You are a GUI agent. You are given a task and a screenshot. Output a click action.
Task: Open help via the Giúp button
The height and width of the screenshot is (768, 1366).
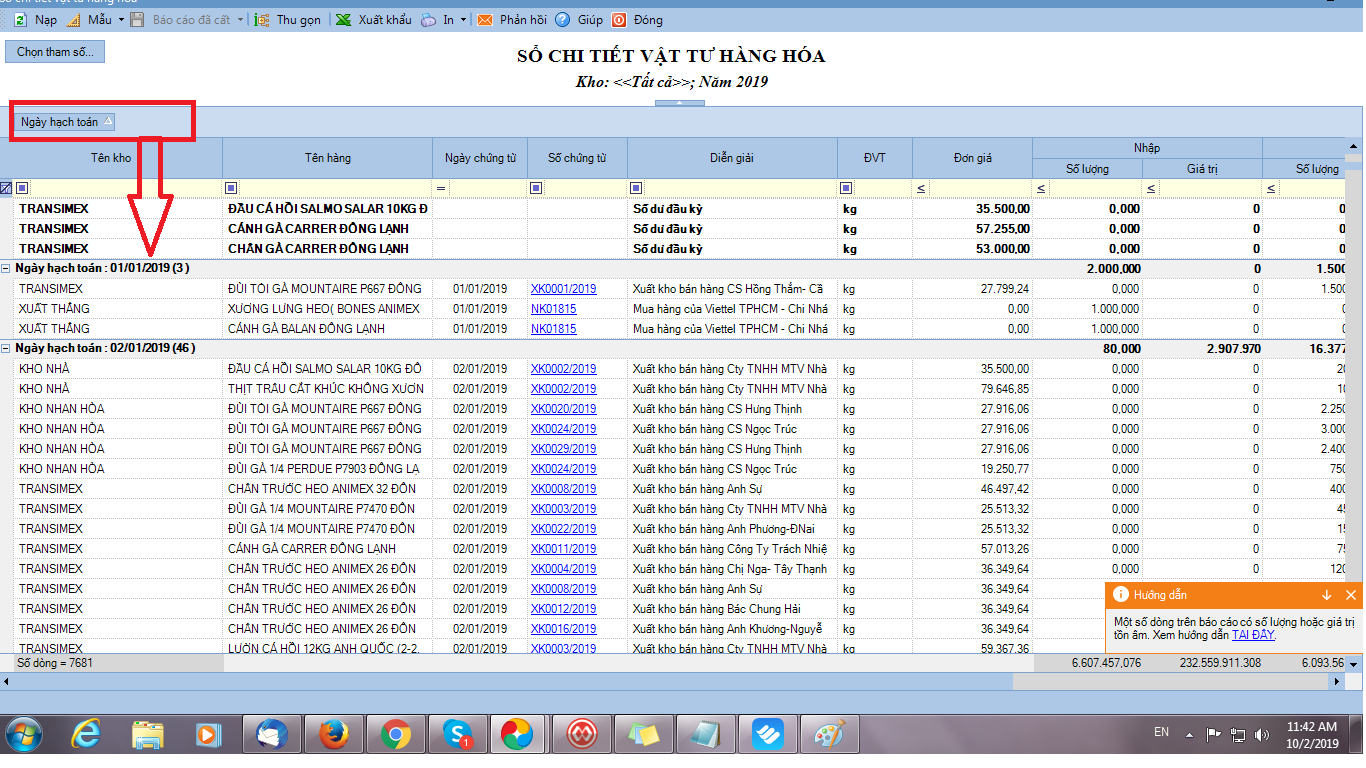tap(579, 19)
